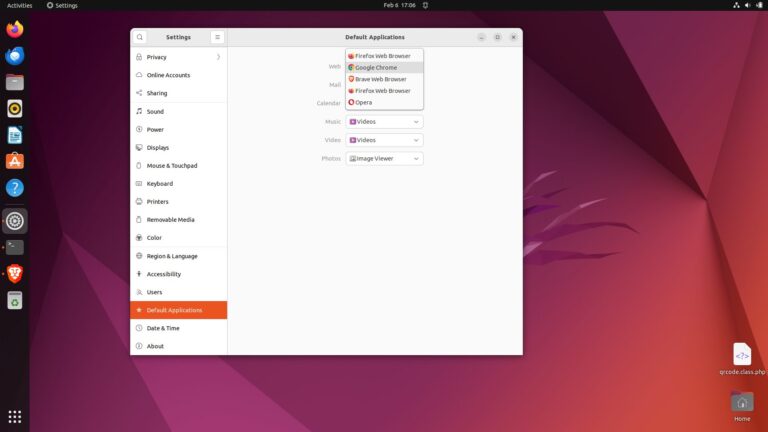Screen dimensions: 768x432
Task: Open the Settings hamburger menu
Action: [x=217, y=37]
